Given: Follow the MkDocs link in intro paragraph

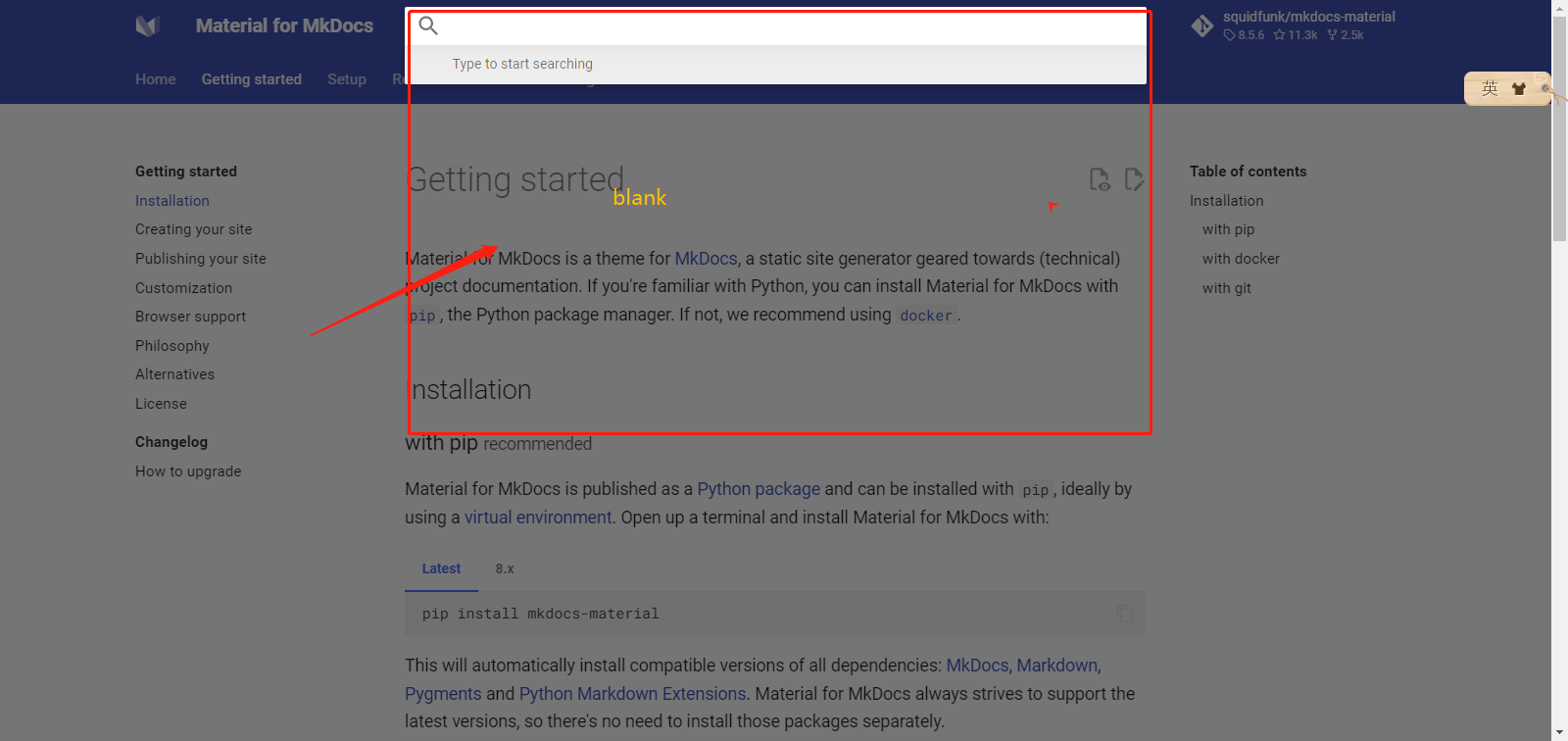Looking at the screenshot, I should tap(707, 259).
